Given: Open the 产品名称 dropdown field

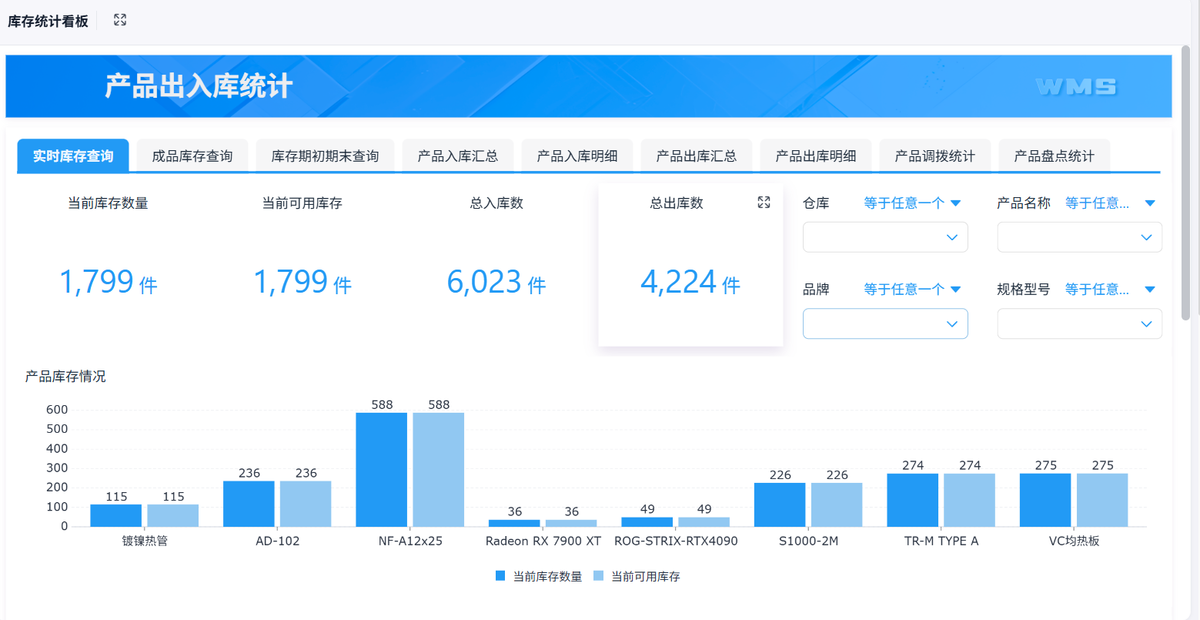Looking at the screenshot, I should tap(1079, 237).
